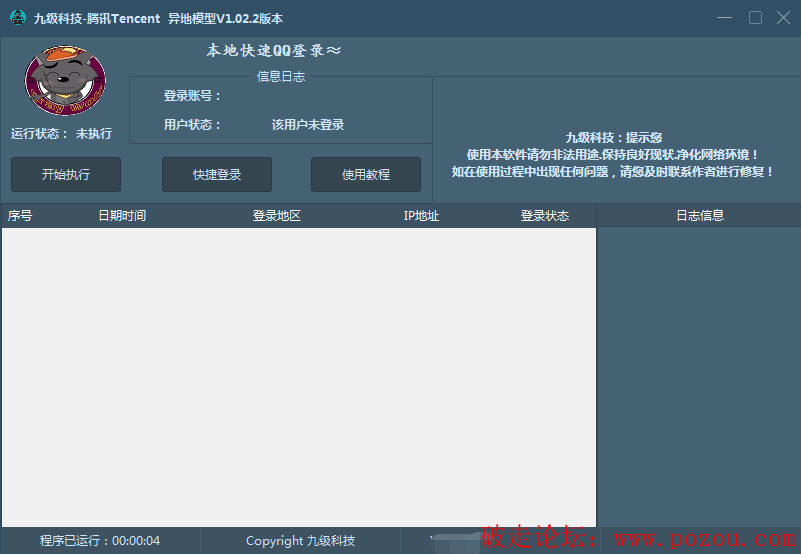This screenshot has height=554, width=801.
Task: Click the 开始执行 button
Action: point(66,174)
